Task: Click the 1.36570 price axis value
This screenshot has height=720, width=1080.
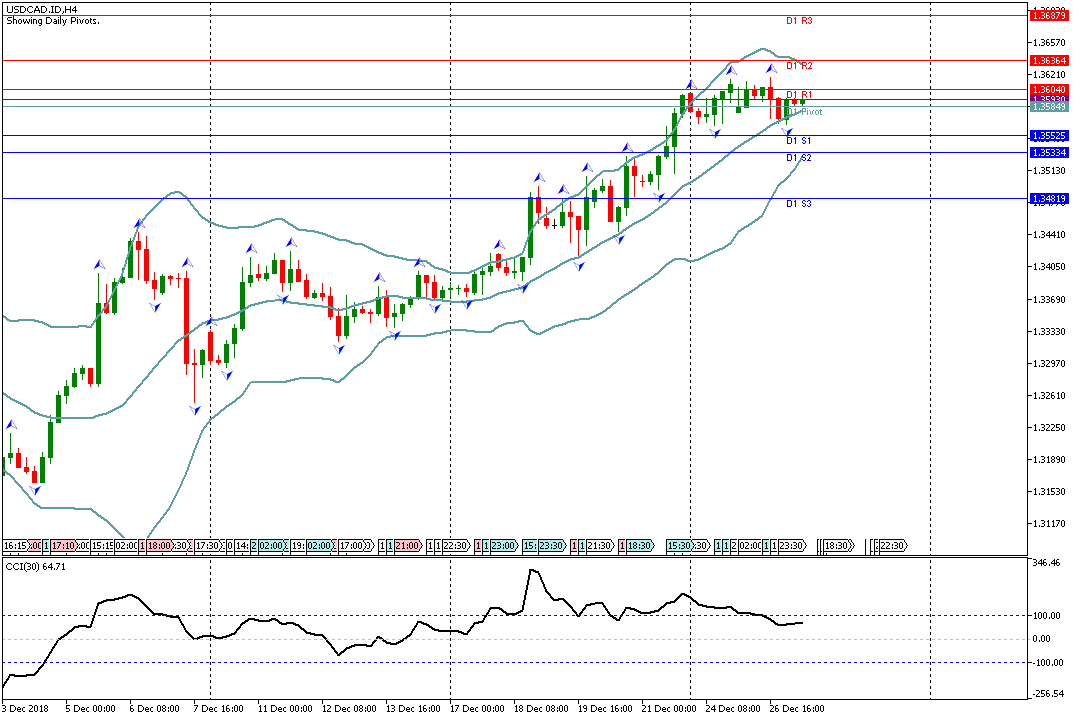Action: 1049,42
